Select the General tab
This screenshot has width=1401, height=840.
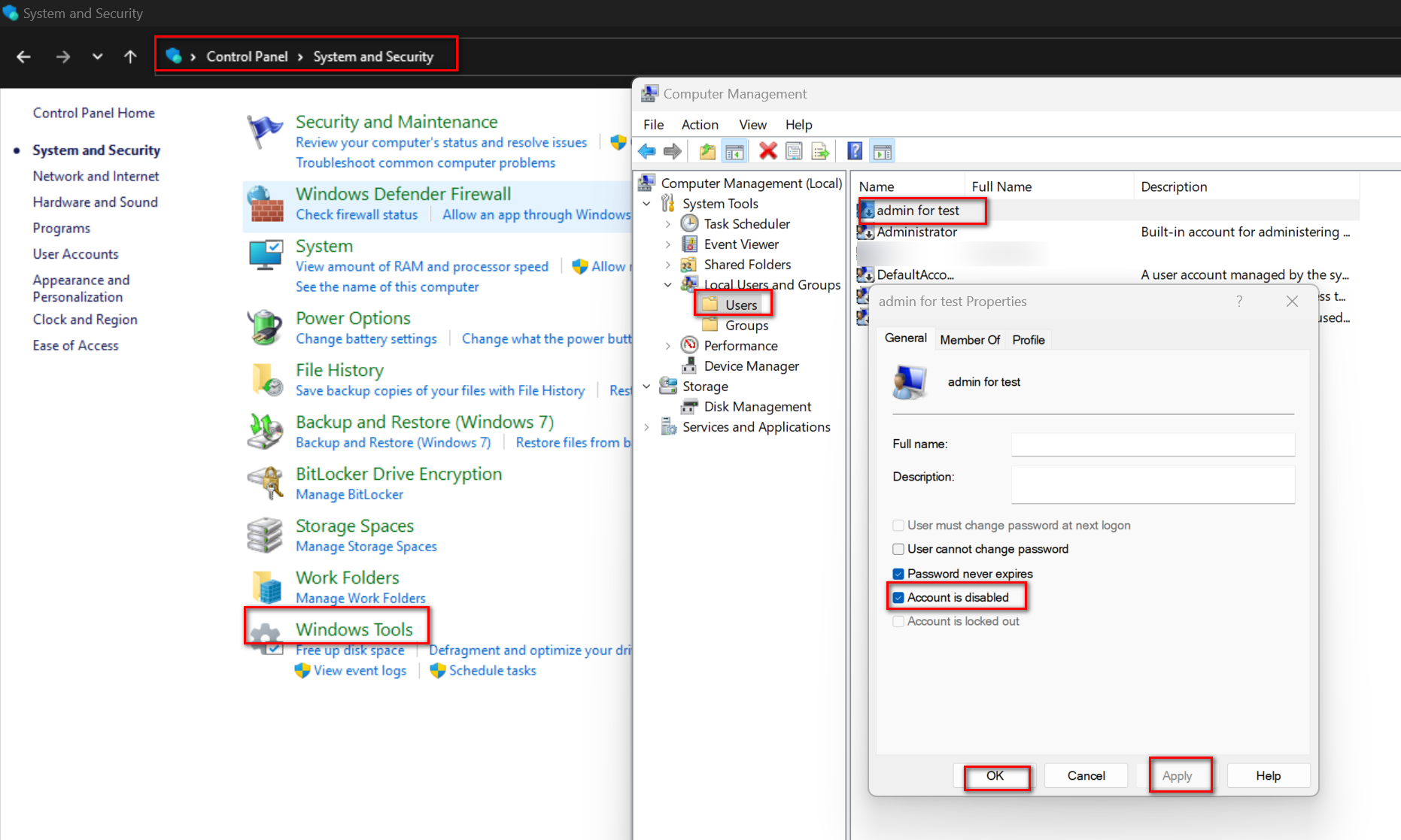pos(905,338)
